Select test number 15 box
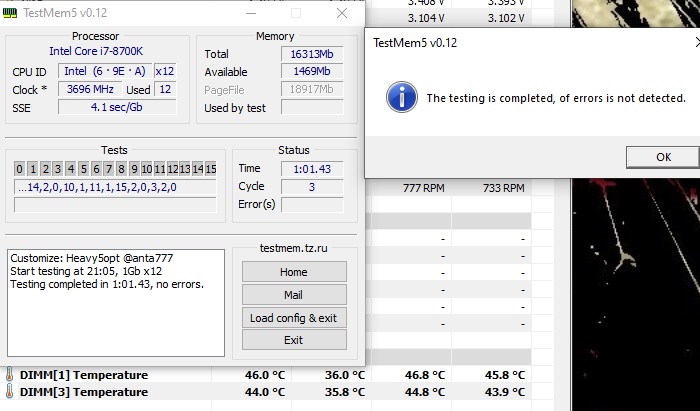700x411 pixels. (211, 169)
